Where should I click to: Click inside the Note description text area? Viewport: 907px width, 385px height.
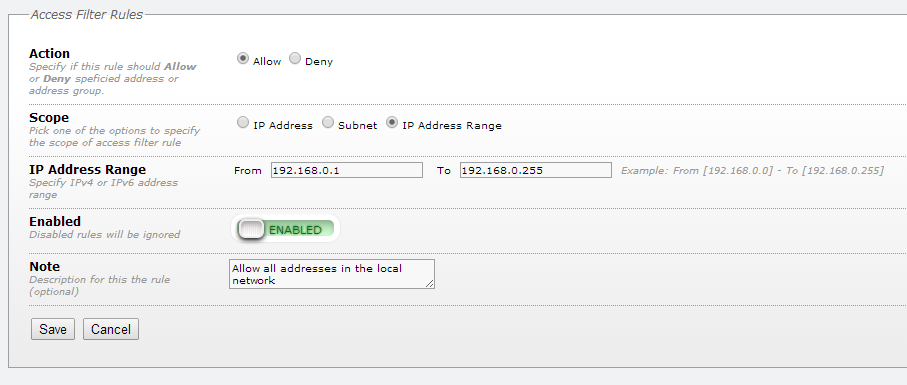click(x=331, y=274)
